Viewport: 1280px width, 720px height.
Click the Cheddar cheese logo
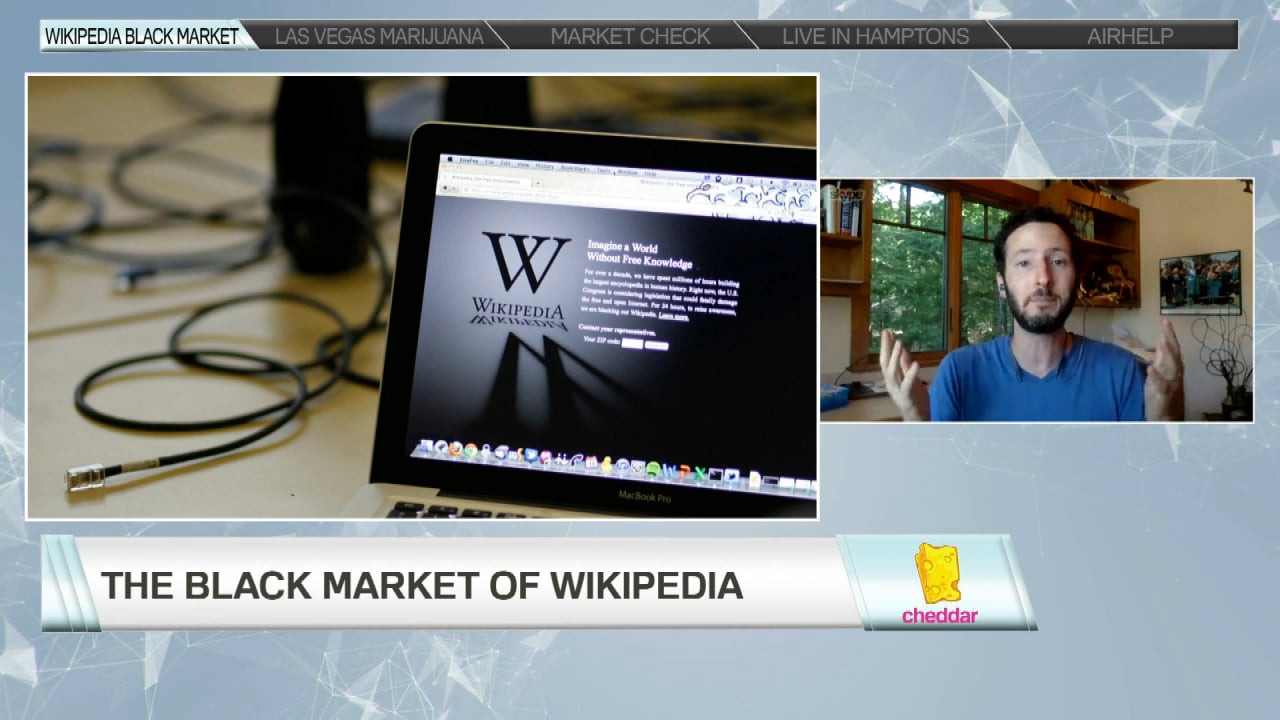(937, 573)
